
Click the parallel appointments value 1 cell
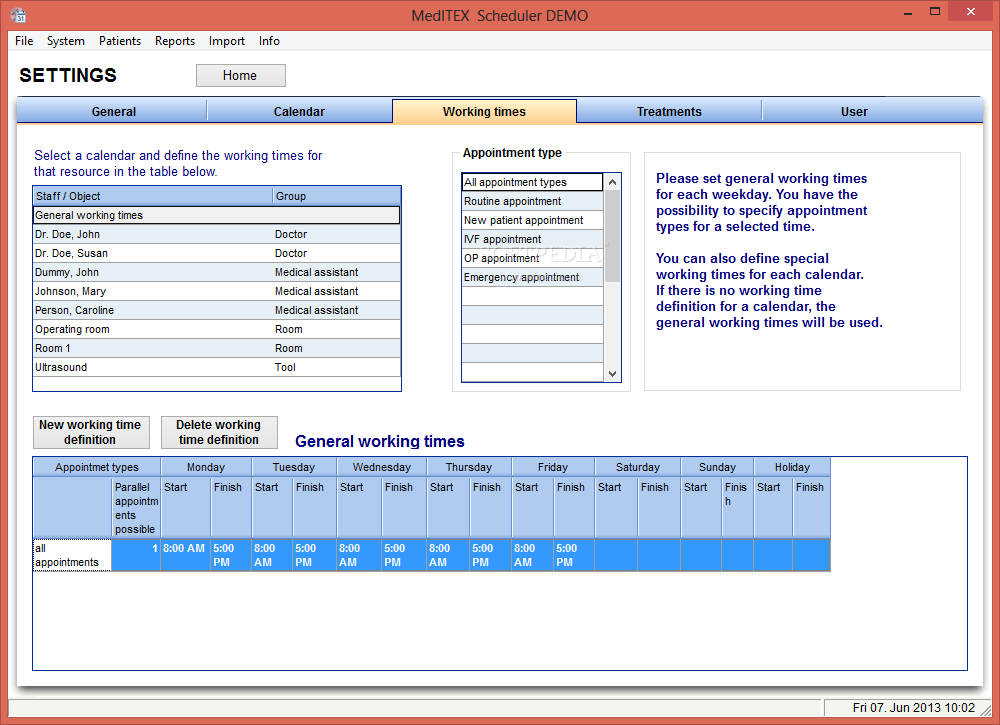point(136,555)
